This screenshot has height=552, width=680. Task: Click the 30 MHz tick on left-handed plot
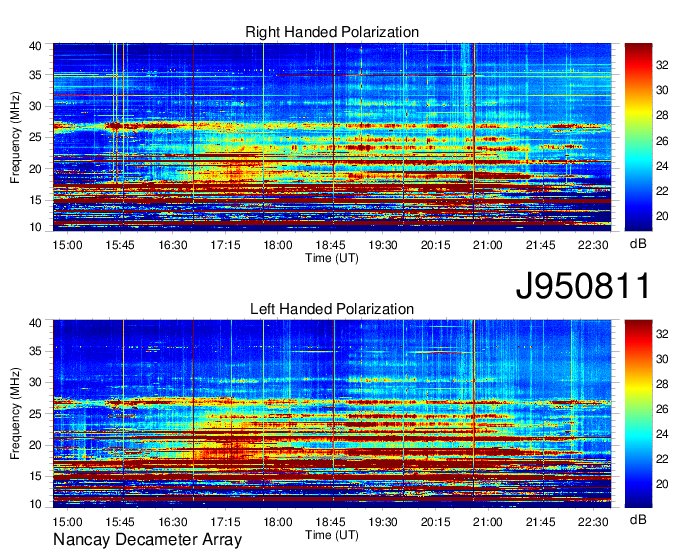click(35, 382)
